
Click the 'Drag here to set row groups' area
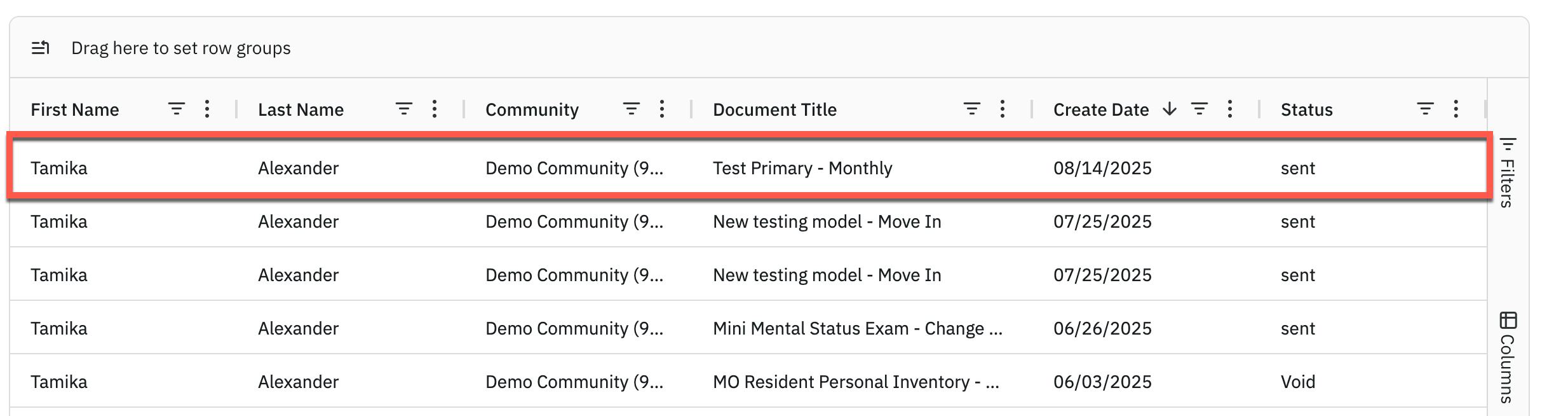click(180, 48)
